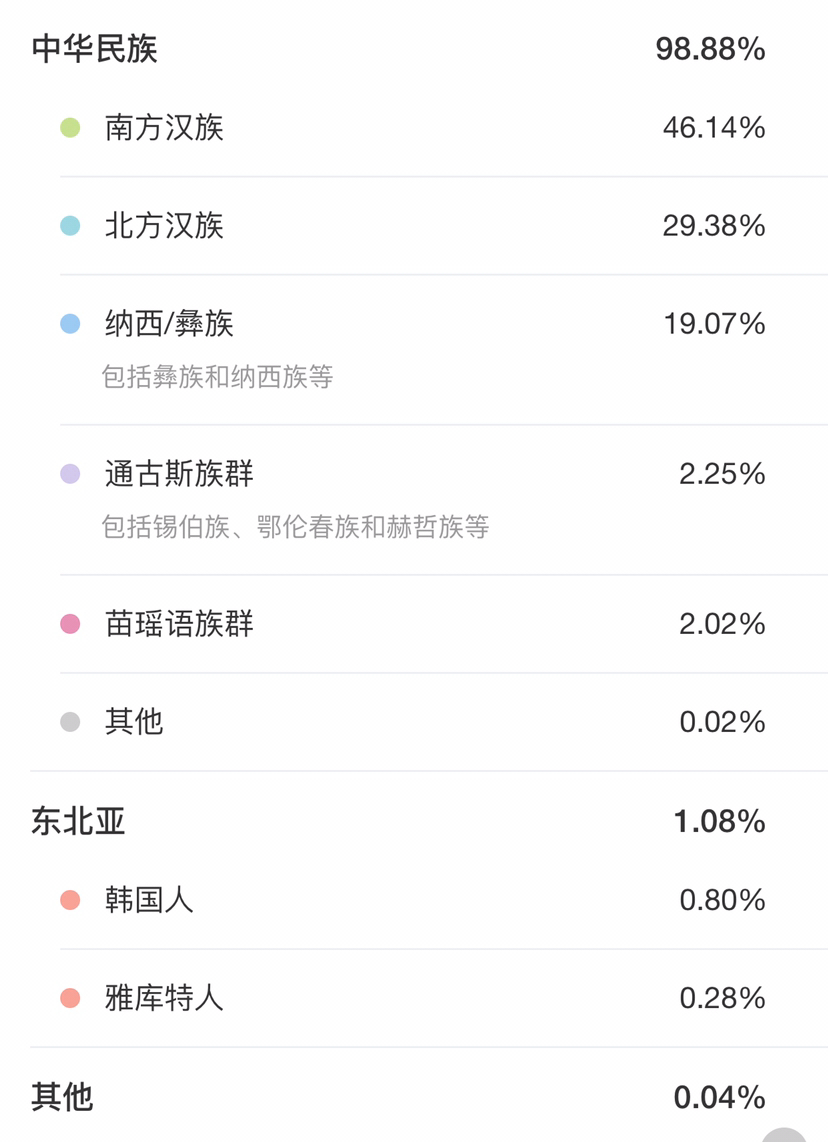Click the gray circular button at bottom corner
This screenshot has height=1142, width=828.
pos(784,1135)
